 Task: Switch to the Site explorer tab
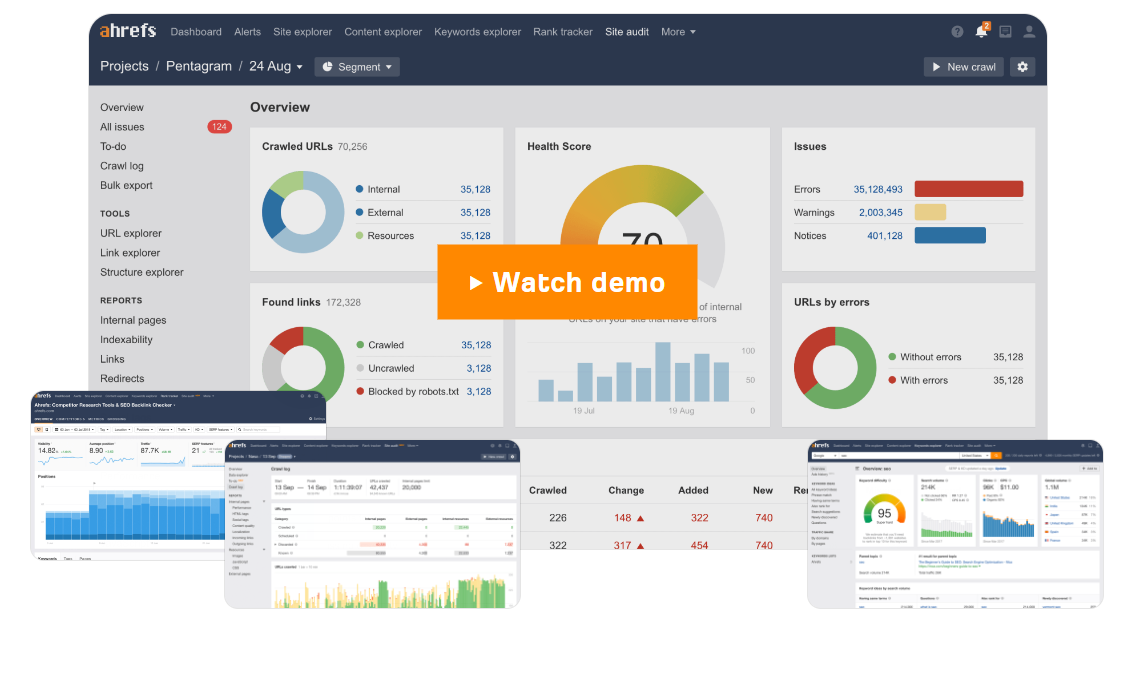pos(302,32)
